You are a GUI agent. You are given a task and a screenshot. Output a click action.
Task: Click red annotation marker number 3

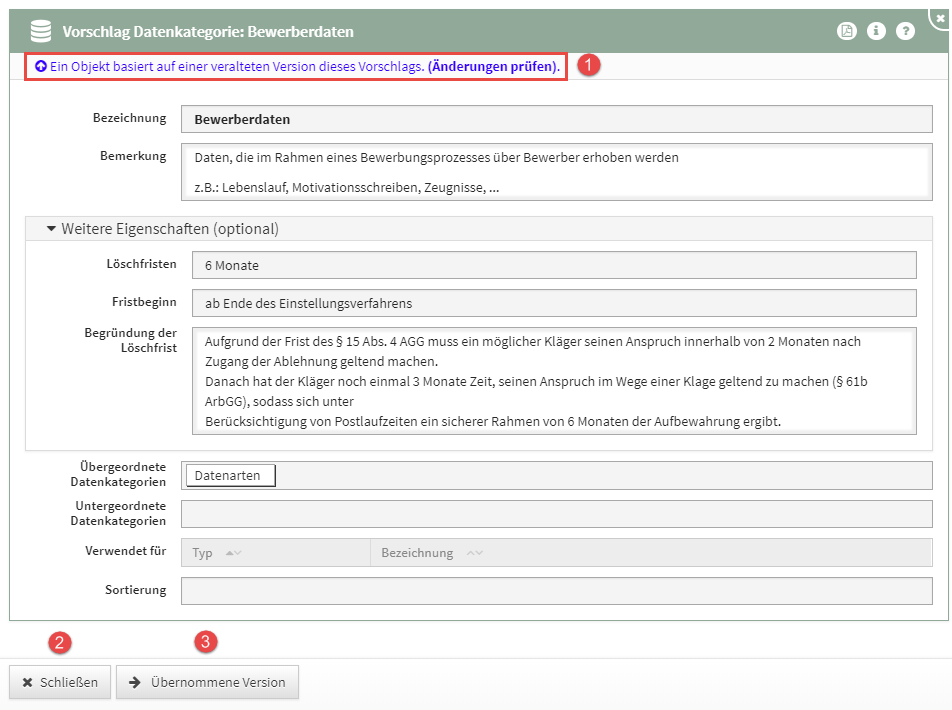click(x=206, y=642)
